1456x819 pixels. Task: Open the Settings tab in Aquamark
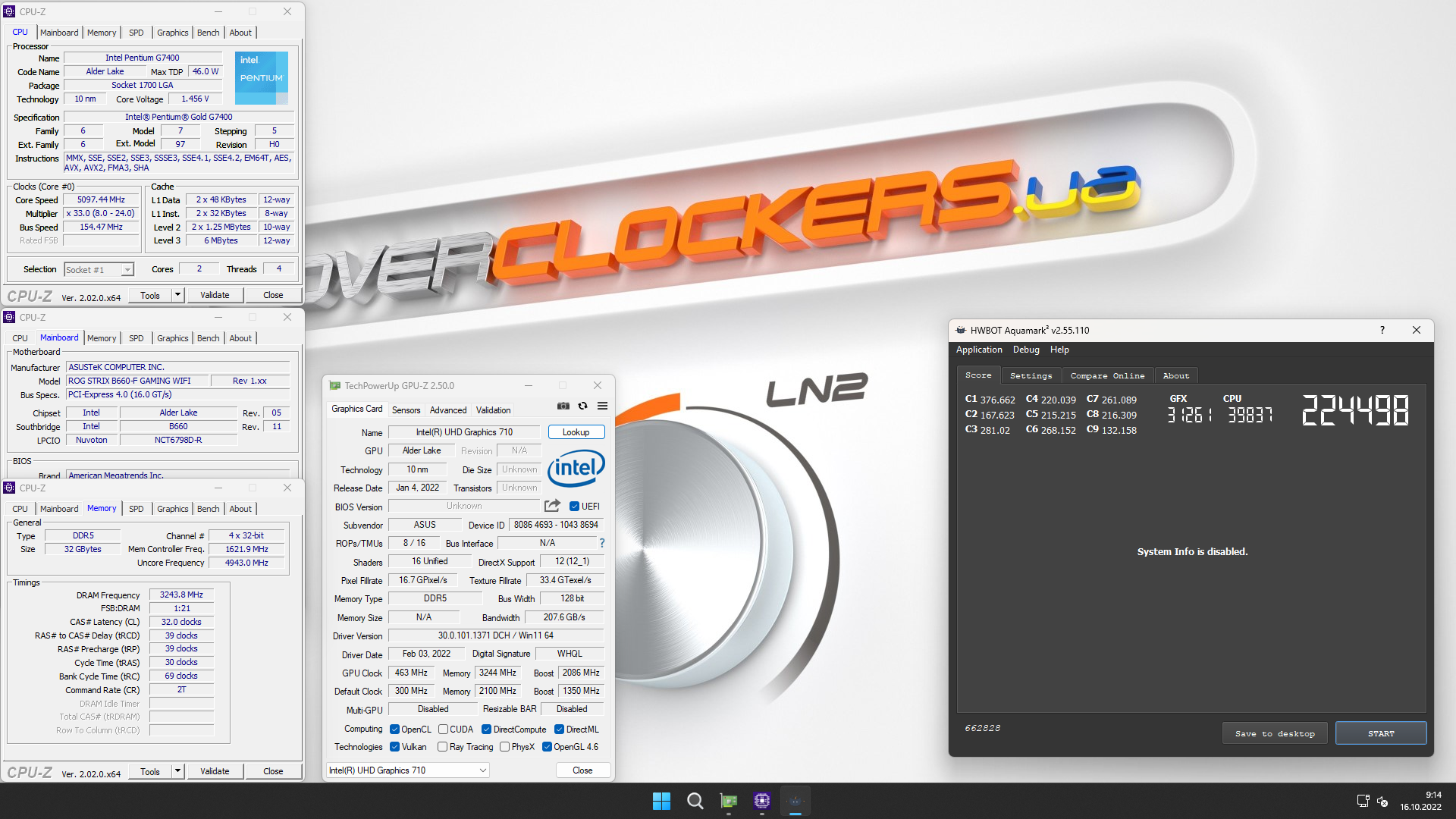(1031, 375)
